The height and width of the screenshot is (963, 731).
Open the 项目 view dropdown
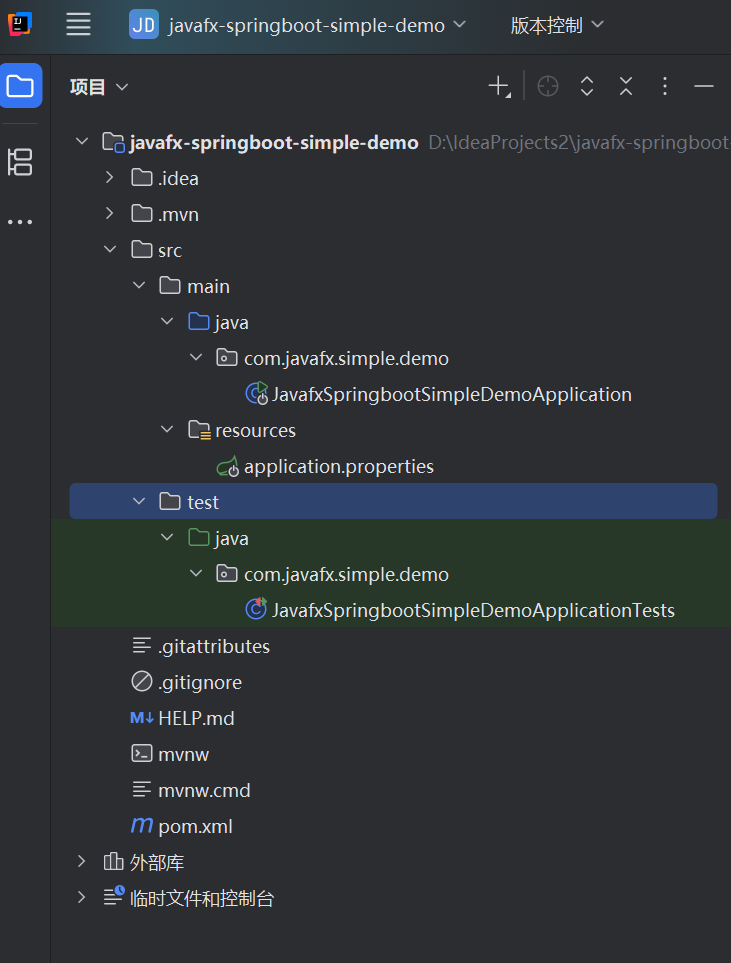point(98,86)
